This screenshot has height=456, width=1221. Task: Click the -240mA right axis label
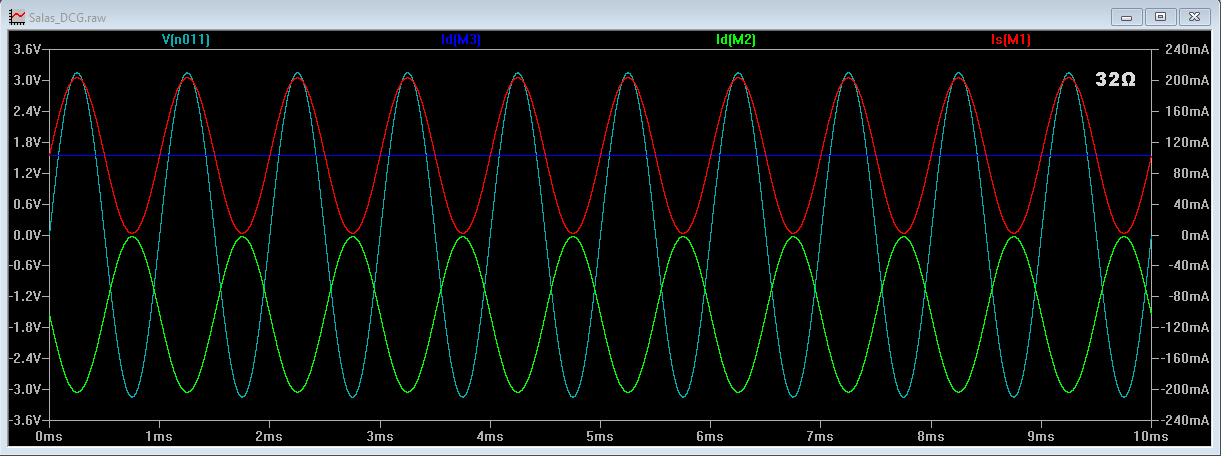(x=1184, y=420)
